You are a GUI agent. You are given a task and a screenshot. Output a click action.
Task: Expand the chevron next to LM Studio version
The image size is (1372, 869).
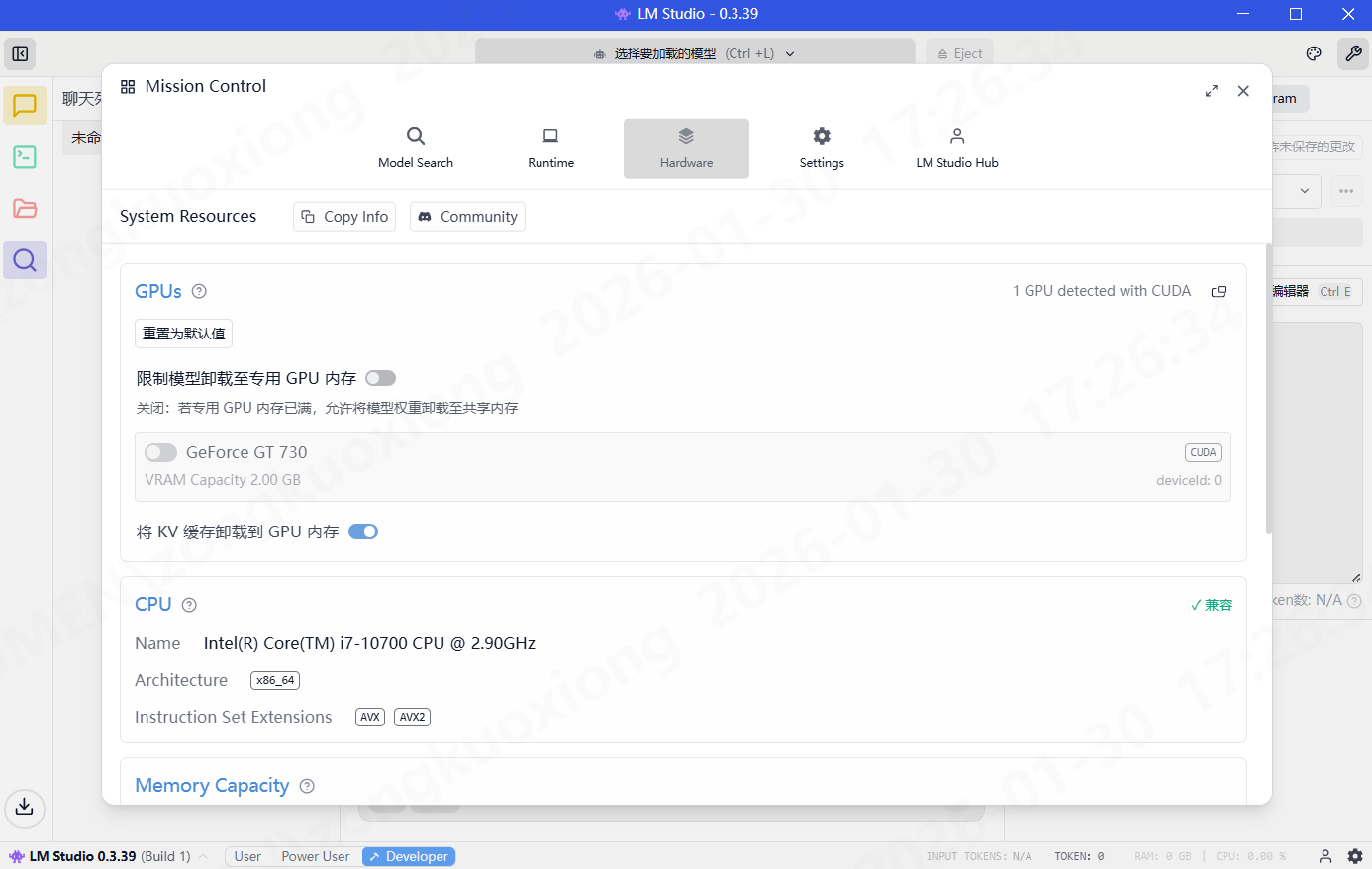coord(203,856)
